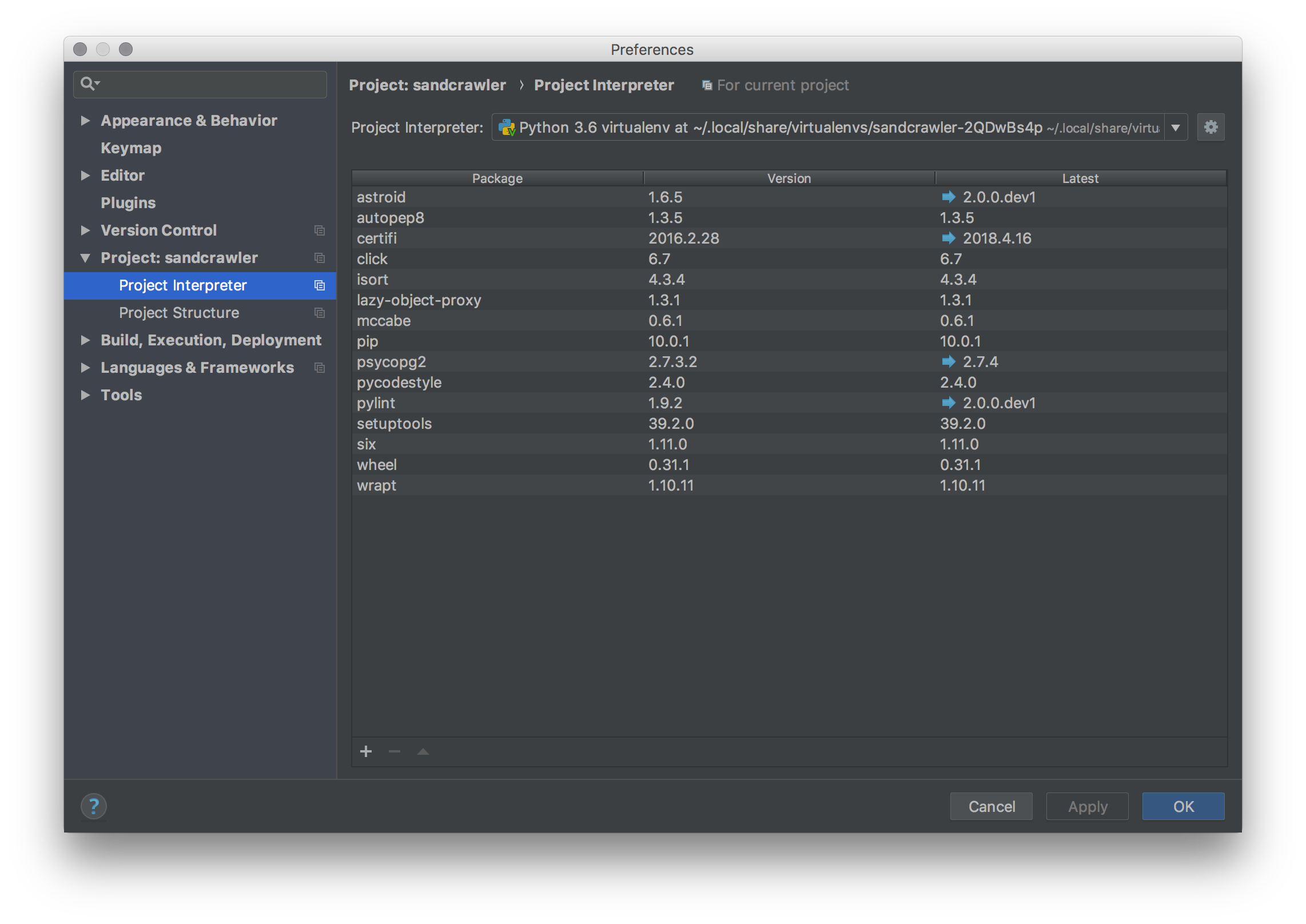Click the remove package (-) icon

[x=394, y=751]
